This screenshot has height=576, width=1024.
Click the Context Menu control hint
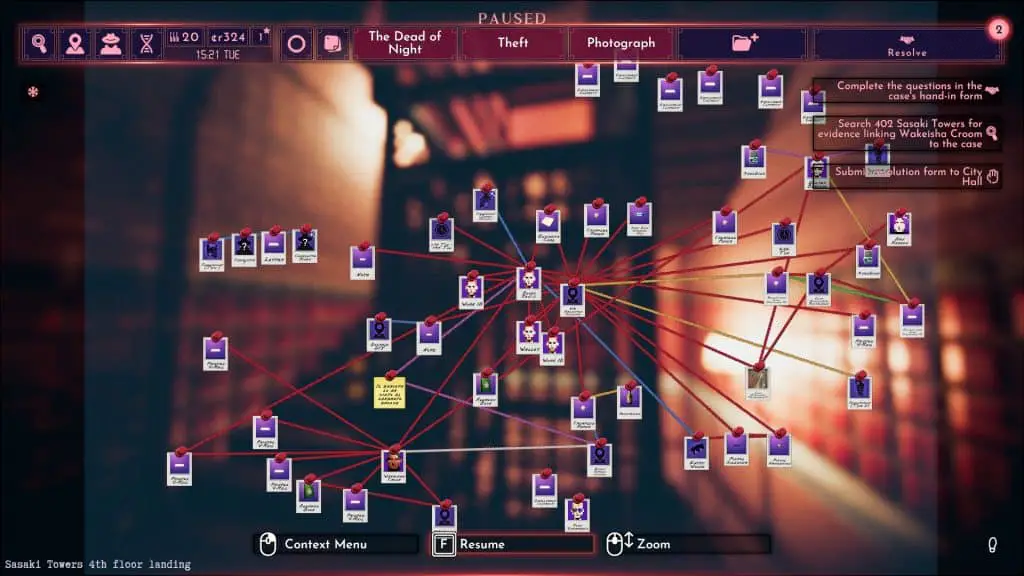coord(336,544)
